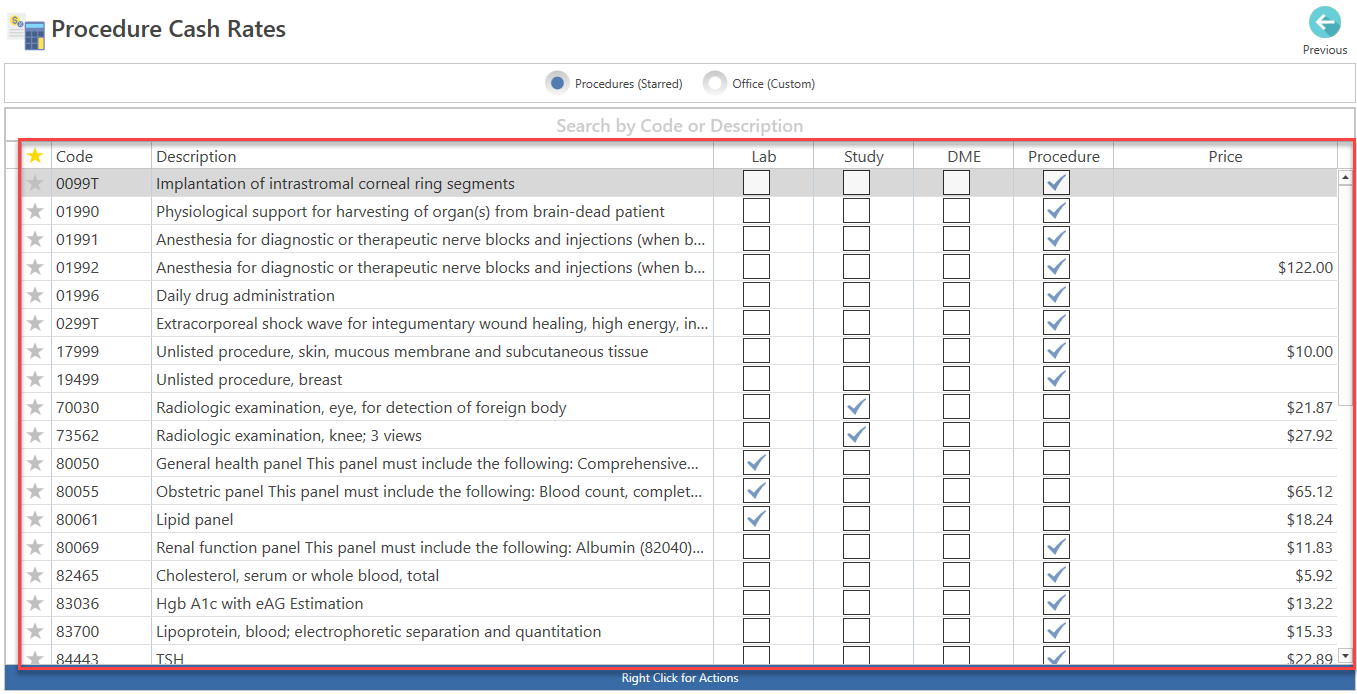The height and width of the screenshot is (694, 1357).
Task: Star the Obstetric panel row
Action: (36, 492)
